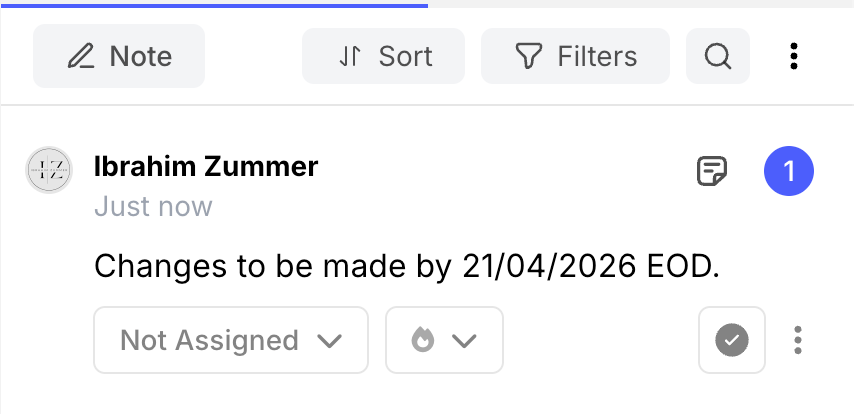
Task: Select the comment text about 21/04/2026 EOD
Action: point(407,267)
